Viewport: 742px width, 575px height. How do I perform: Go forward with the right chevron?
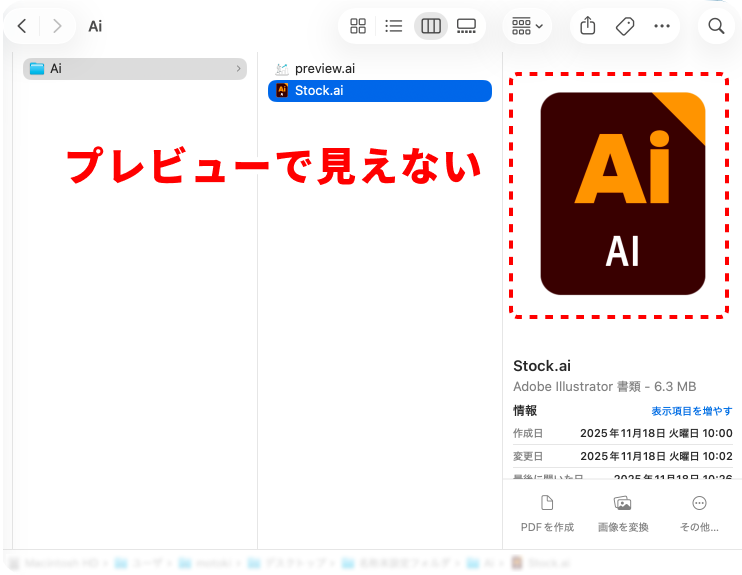point(57,26)
